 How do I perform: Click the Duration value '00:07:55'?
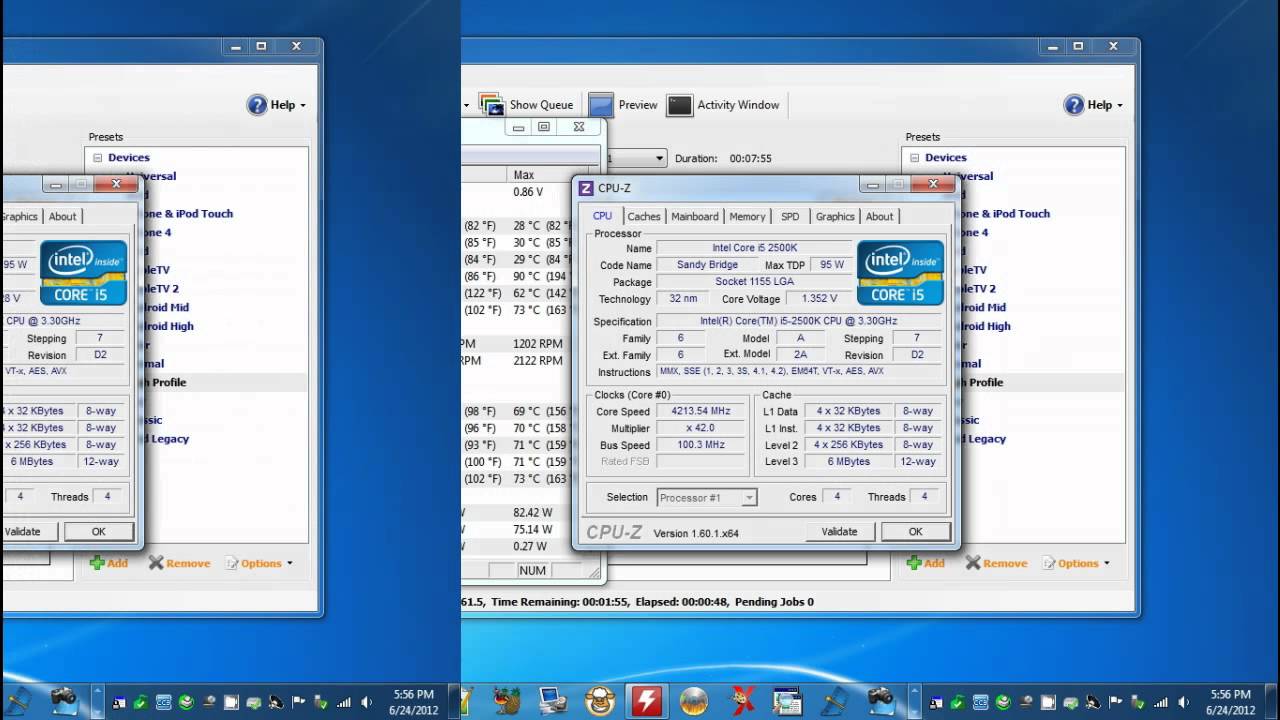(x=750, y=158)
